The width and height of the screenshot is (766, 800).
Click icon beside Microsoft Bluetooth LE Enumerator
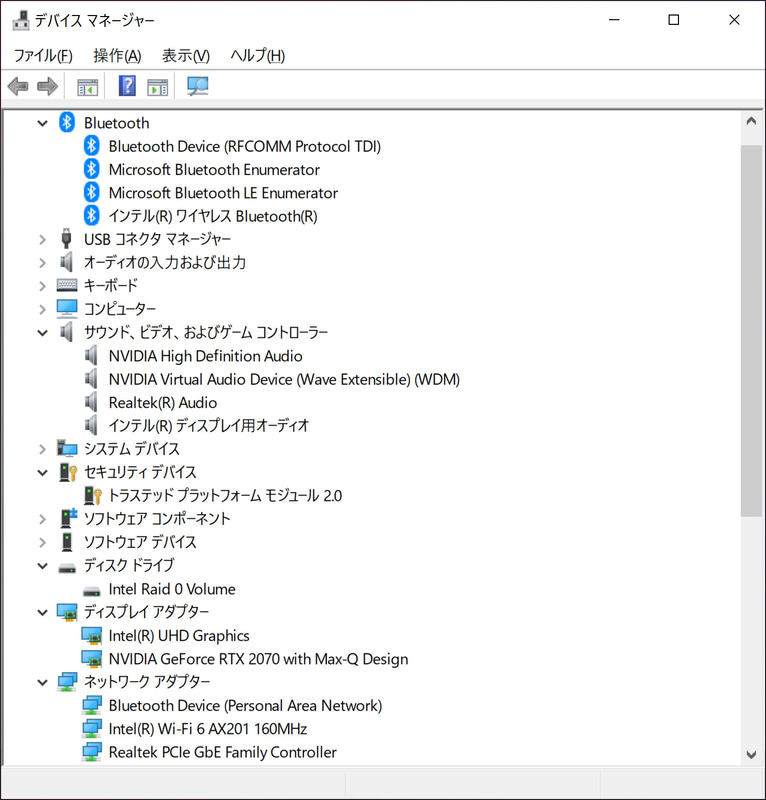pyautogui.click(x=91, y=192)
